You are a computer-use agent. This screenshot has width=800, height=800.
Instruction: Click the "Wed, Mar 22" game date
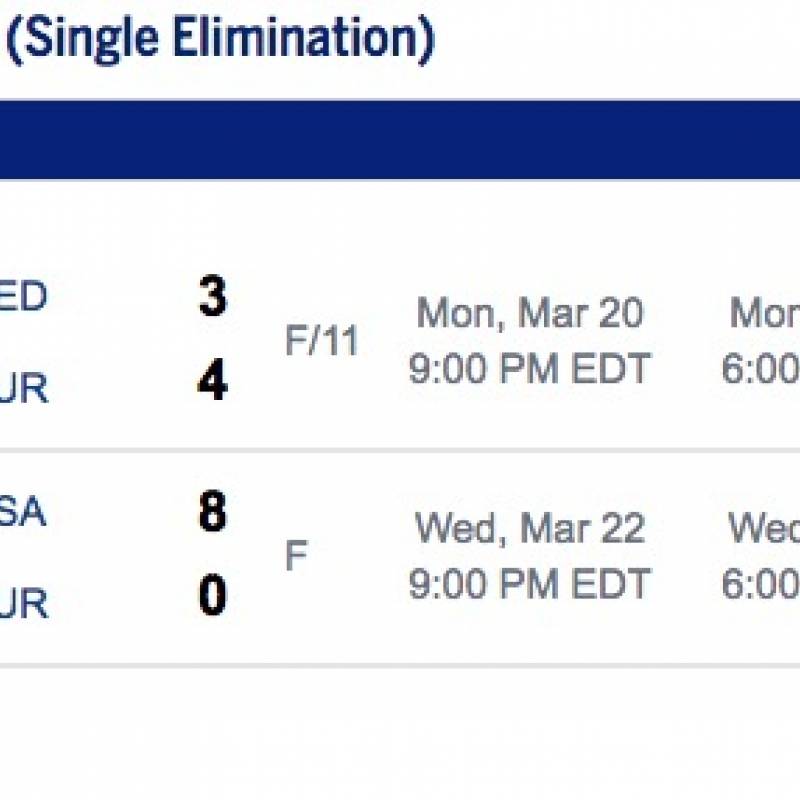tap(530, 528)
